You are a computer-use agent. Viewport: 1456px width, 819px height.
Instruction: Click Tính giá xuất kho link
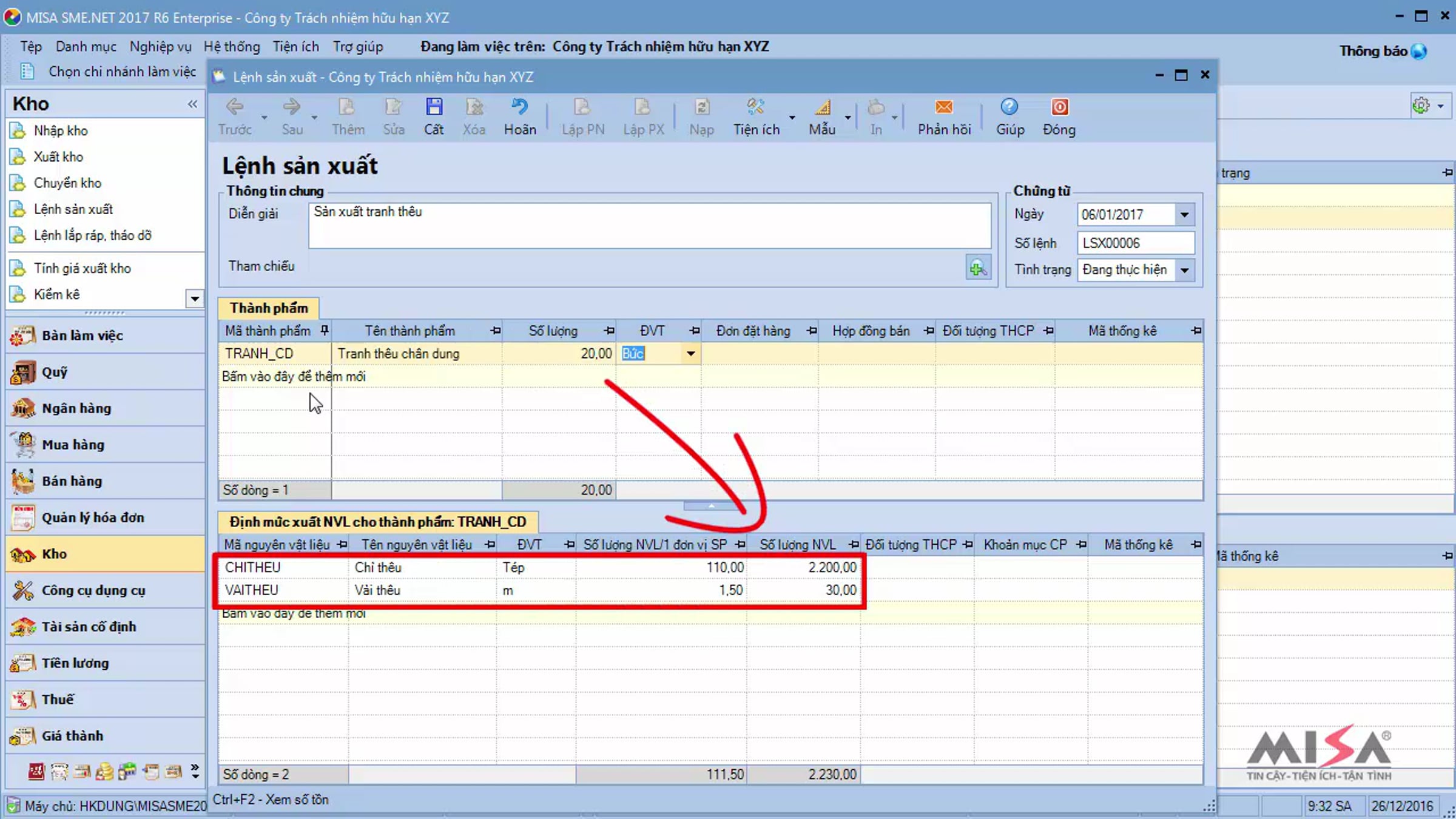point(82,268)
